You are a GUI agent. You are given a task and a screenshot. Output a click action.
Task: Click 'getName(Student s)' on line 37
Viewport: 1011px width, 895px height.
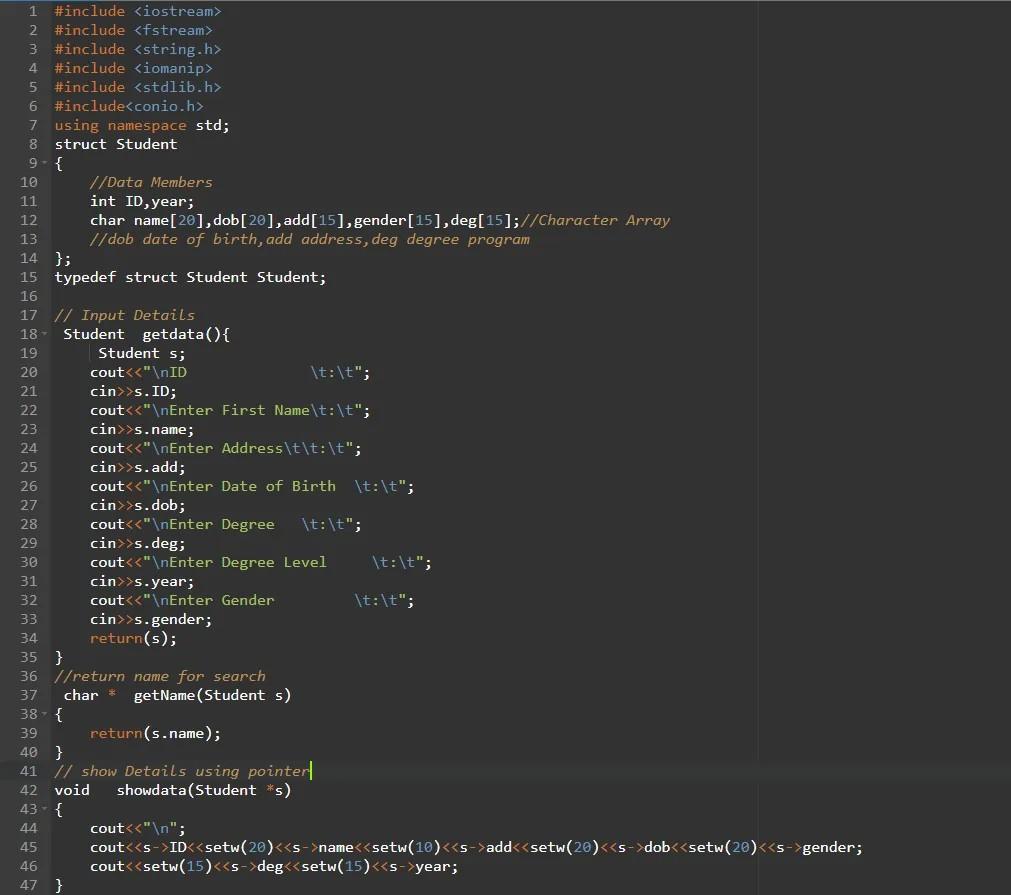click(213, 695)
